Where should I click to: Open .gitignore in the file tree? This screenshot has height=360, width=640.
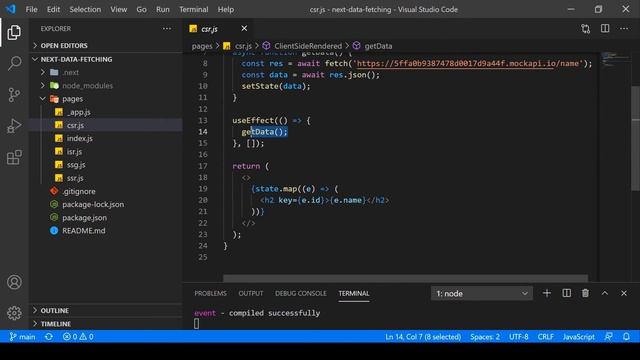(106, 191)
